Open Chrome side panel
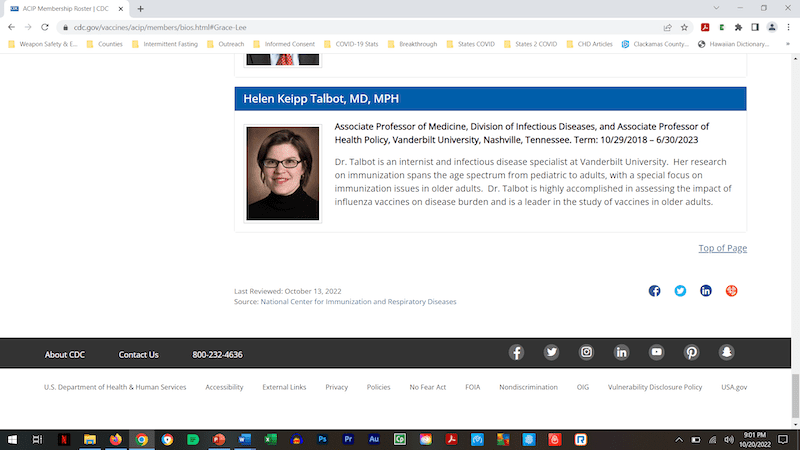 755,27
